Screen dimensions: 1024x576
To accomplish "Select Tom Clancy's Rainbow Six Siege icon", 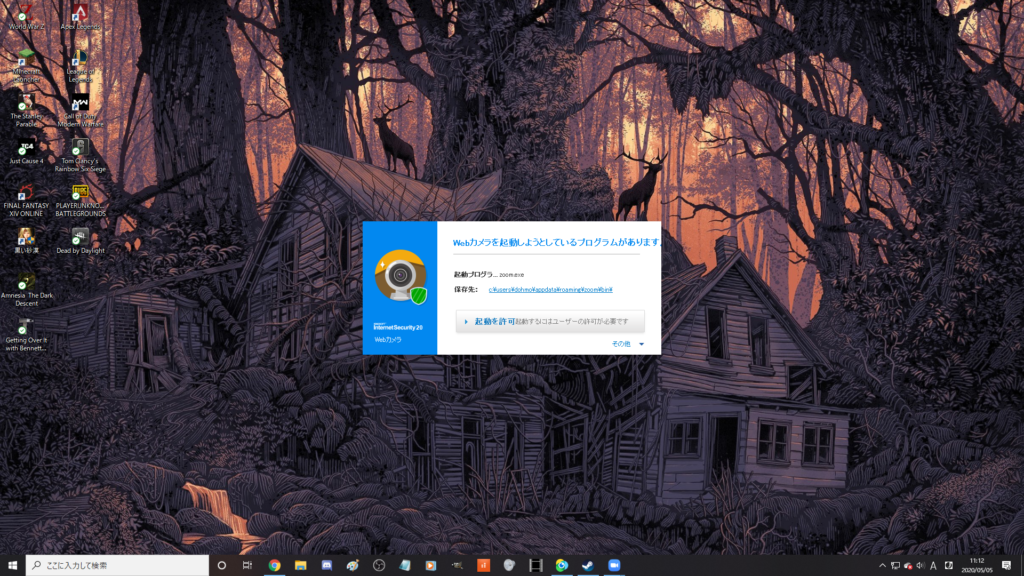I will [80, 155].
